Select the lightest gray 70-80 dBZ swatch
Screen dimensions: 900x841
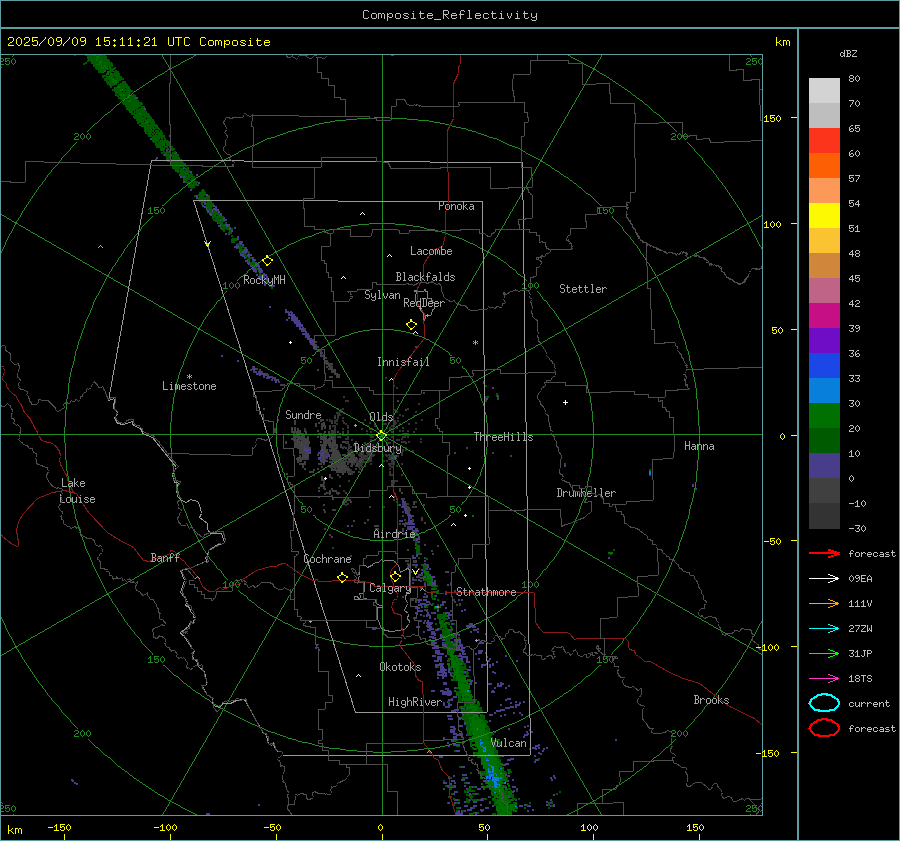824,91
